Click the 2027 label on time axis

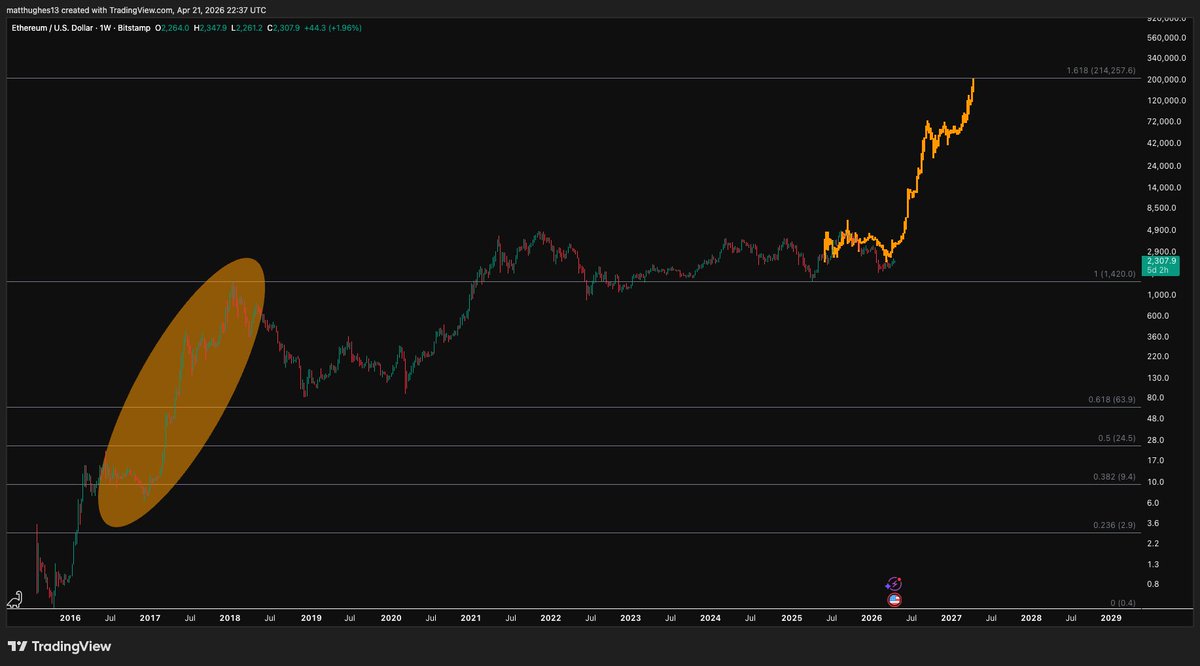point(950,619)
